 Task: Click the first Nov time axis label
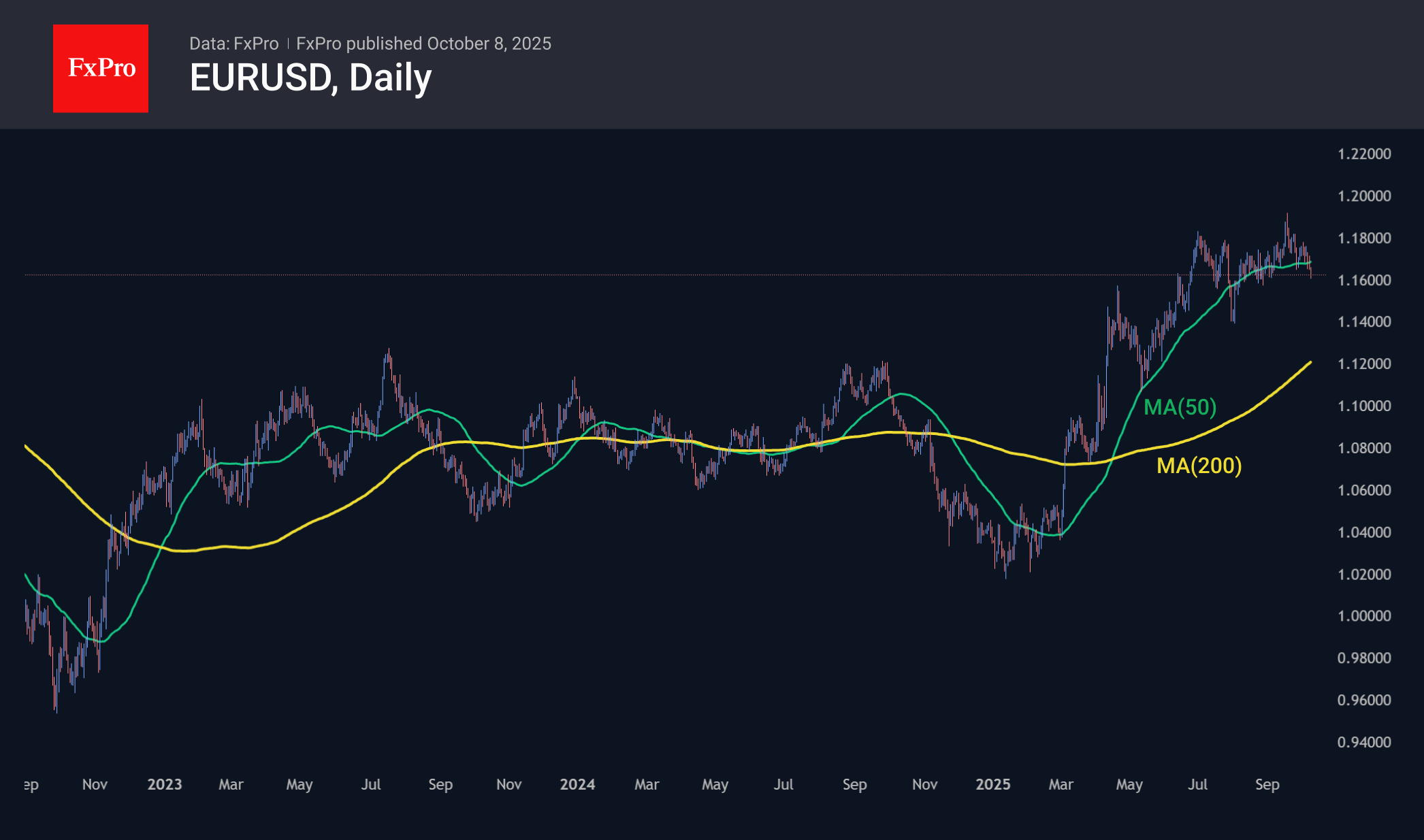[95, 784]
